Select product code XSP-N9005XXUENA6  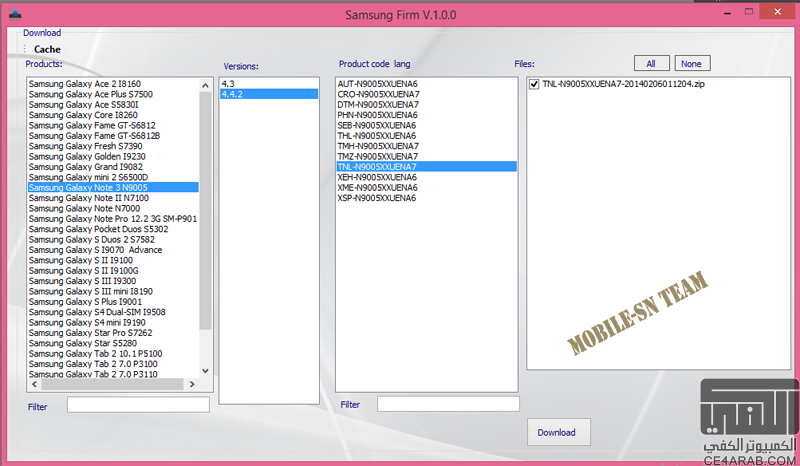(427, 198)
